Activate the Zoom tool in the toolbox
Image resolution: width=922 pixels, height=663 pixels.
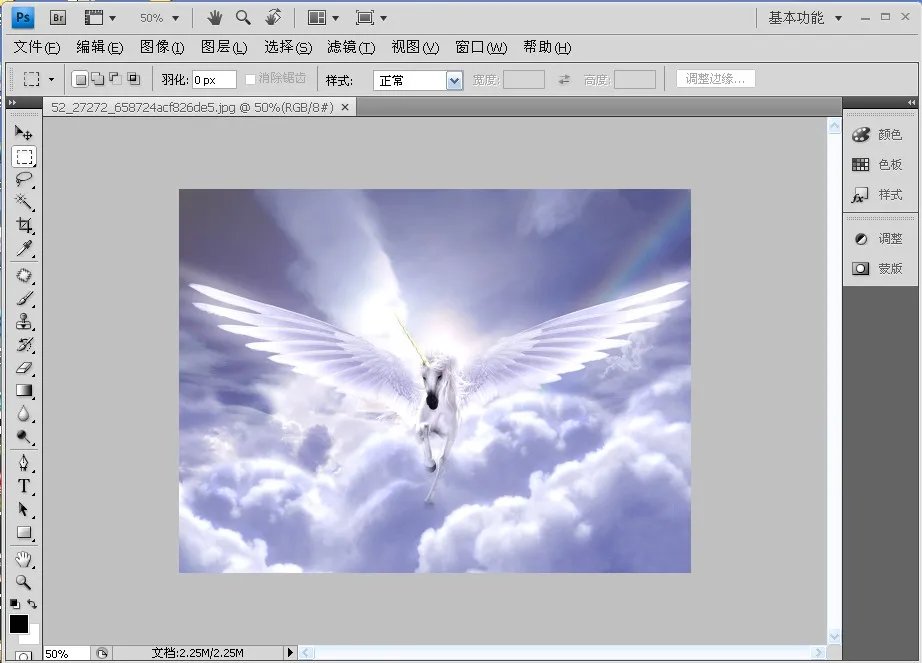[25, 583]
